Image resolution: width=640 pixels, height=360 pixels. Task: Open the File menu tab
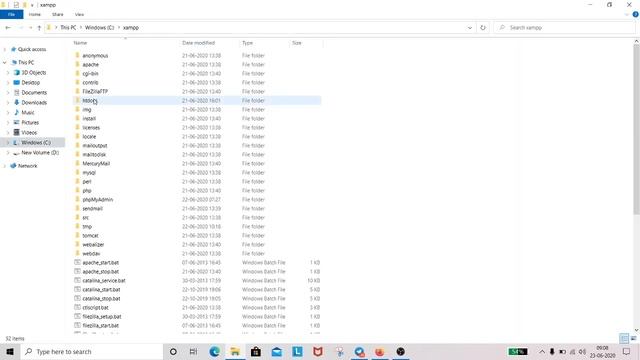[11, 14]
